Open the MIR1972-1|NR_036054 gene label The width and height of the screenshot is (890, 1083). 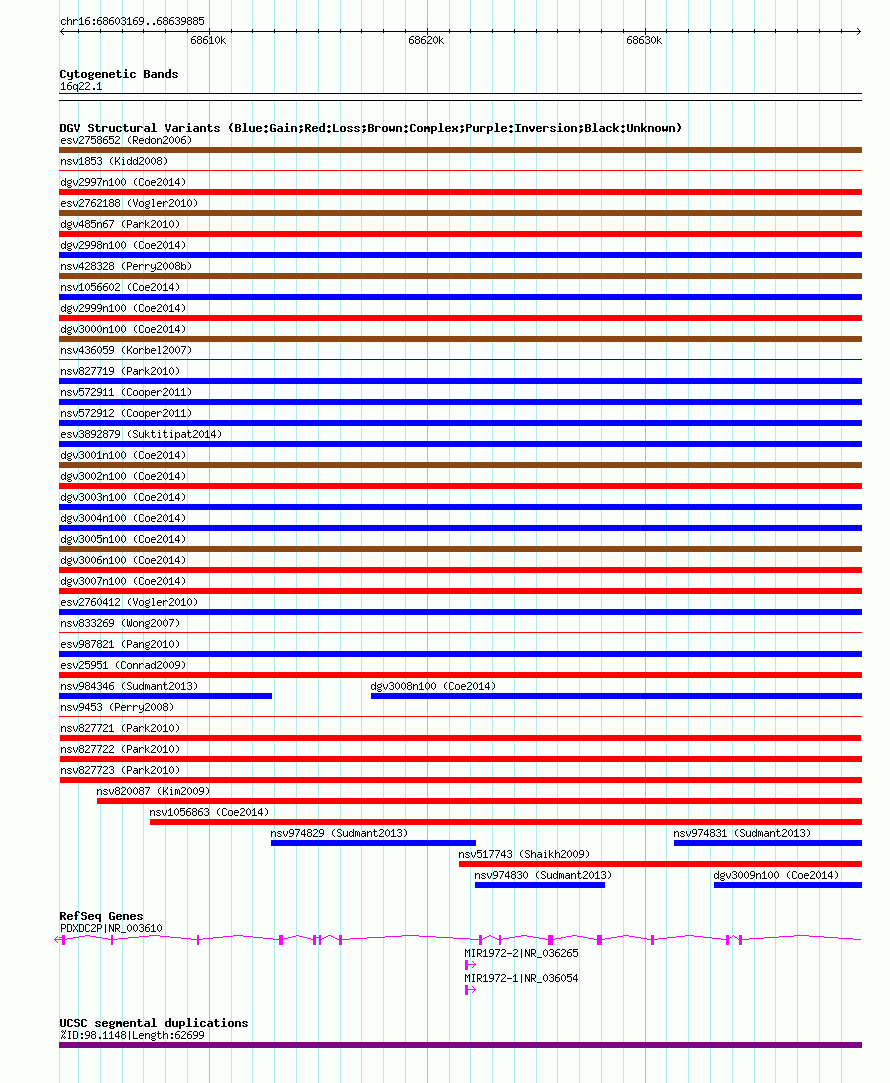[x=521, y=978]
